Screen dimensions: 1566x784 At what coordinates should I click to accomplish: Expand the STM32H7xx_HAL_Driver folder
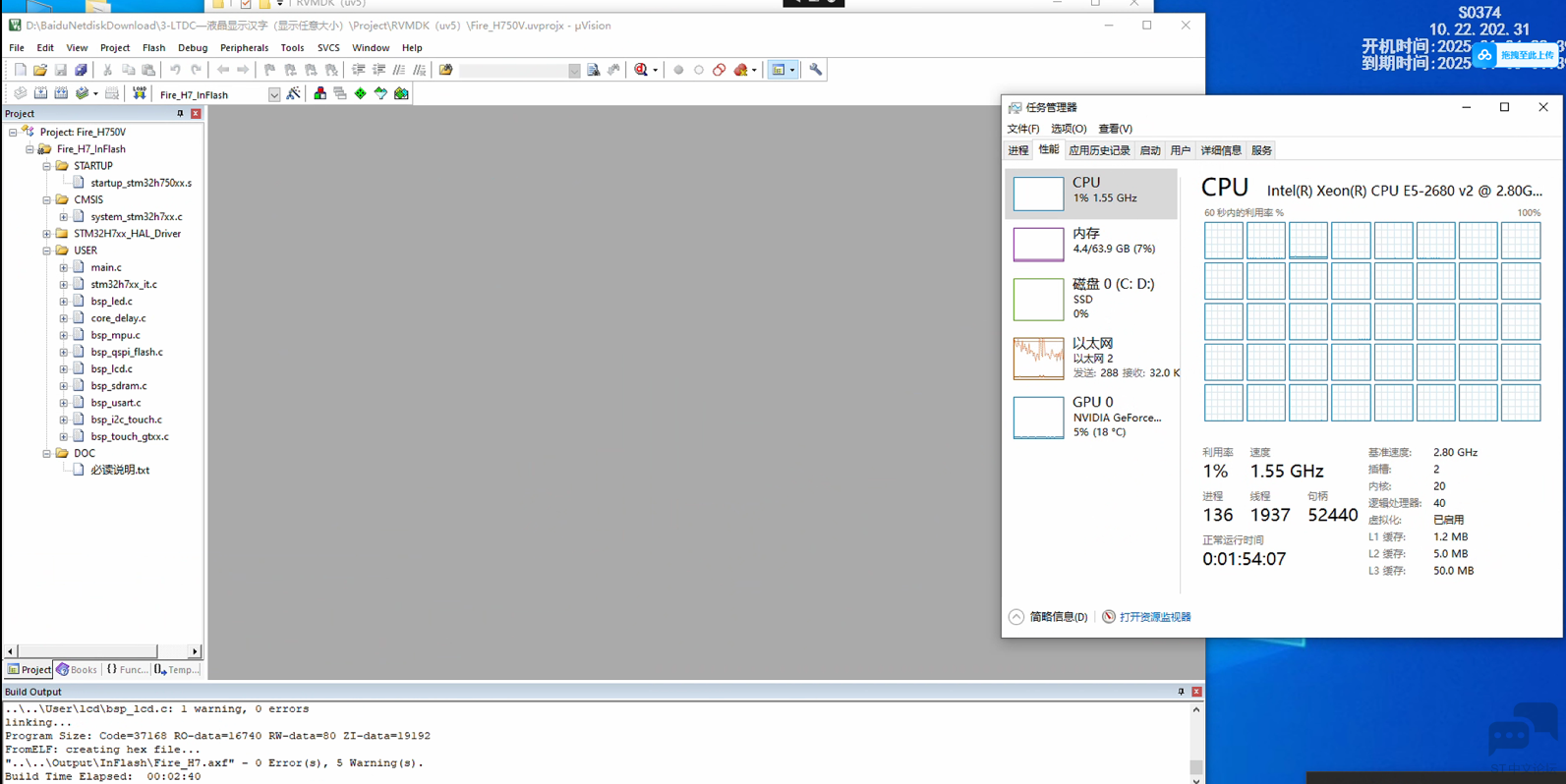46,234
